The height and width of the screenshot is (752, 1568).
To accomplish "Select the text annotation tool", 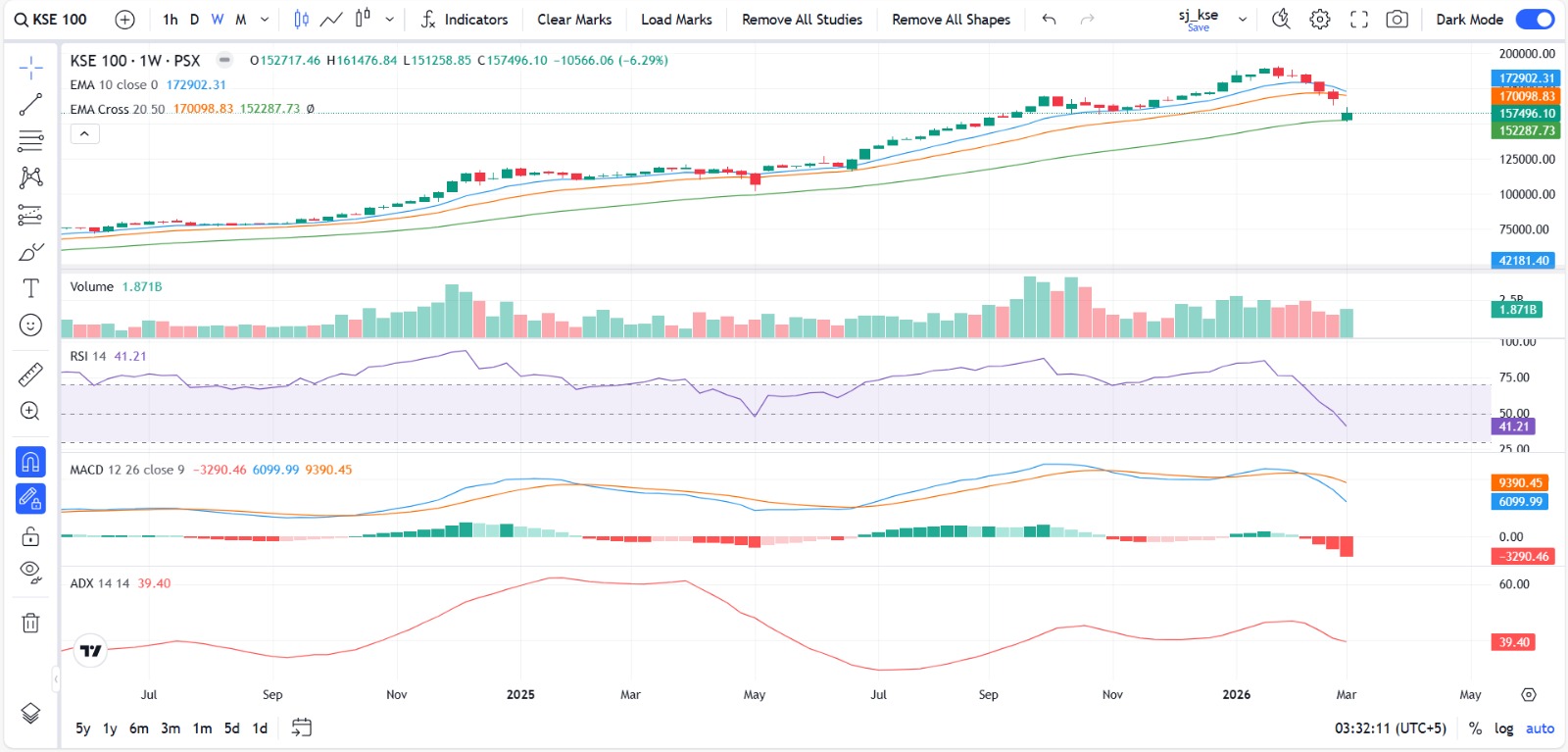I will pyautogui.click(x=30, y=288).
